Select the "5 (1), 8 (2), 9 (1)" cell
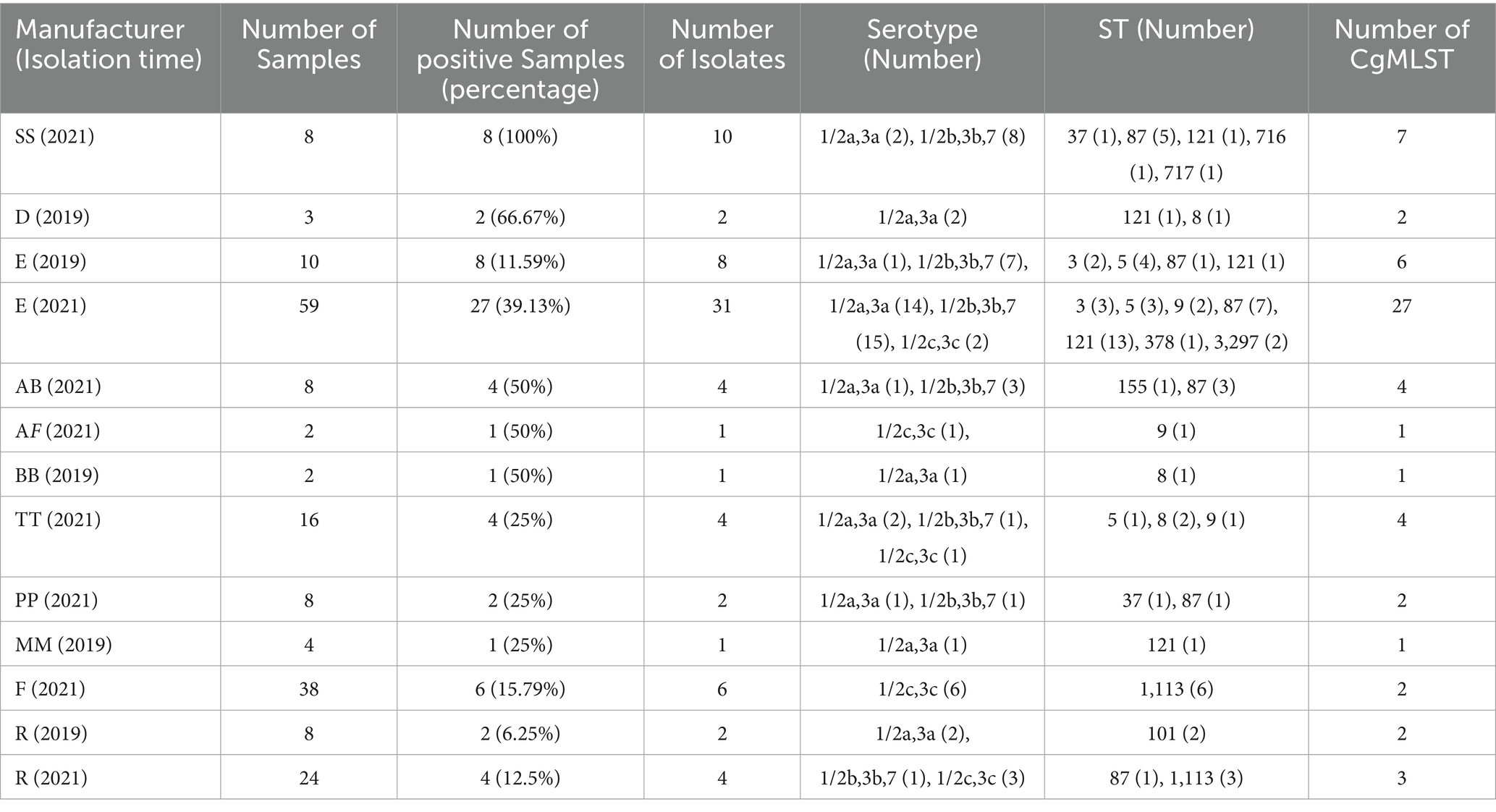 coord(1176,520)
